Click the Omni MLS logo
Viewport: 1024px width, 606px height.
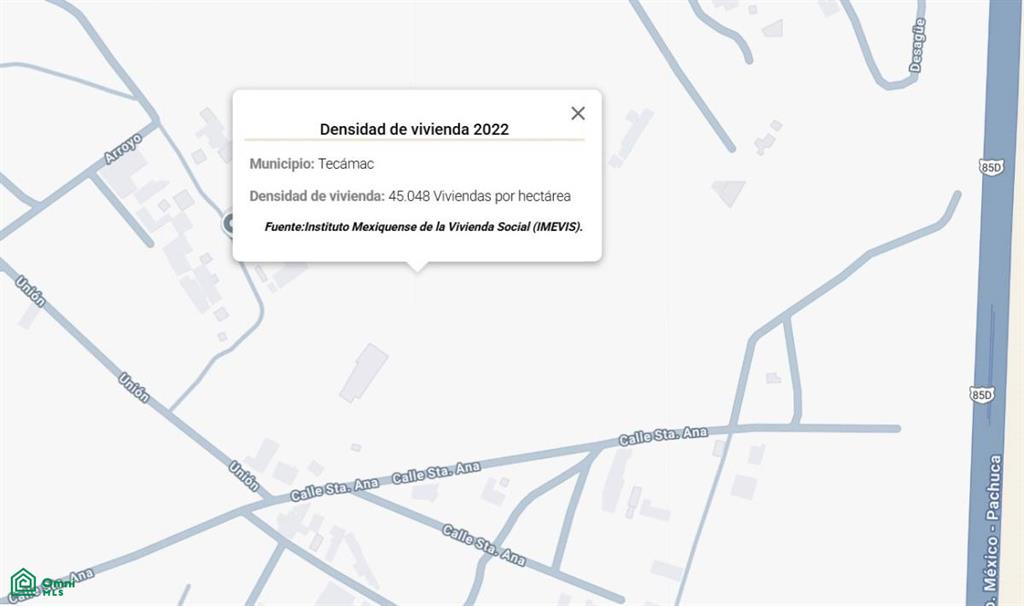[x=37, y=583]
